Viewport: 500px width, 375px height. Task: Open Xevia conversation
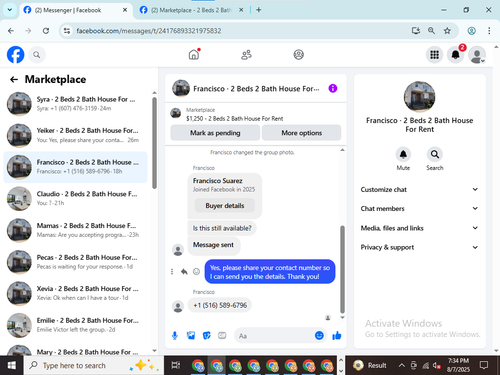[75, 293]
